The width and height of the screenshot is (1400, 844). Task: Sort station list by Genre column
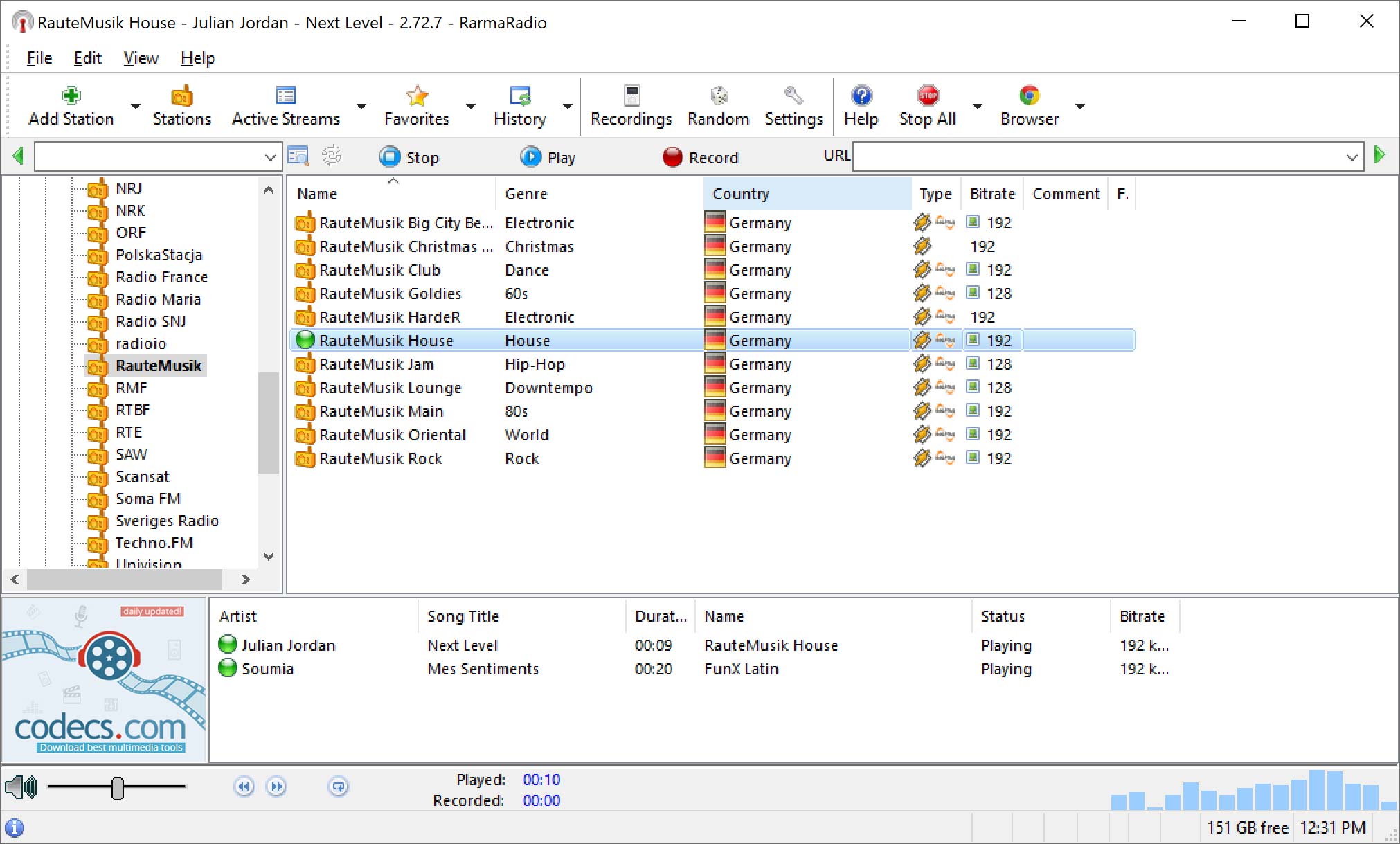(x=599, y=194)
